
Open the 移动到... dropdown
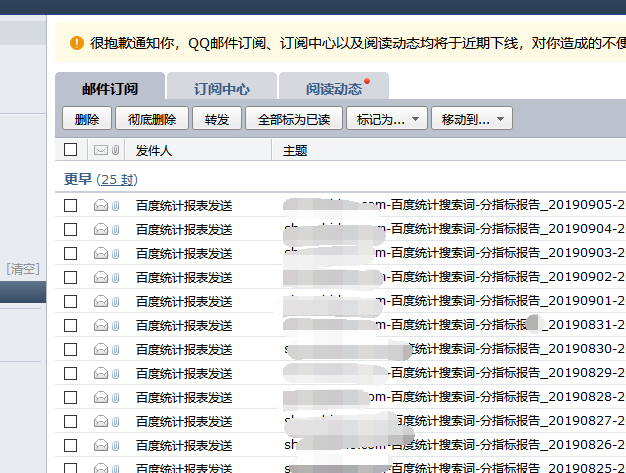(x=472, y=119)
